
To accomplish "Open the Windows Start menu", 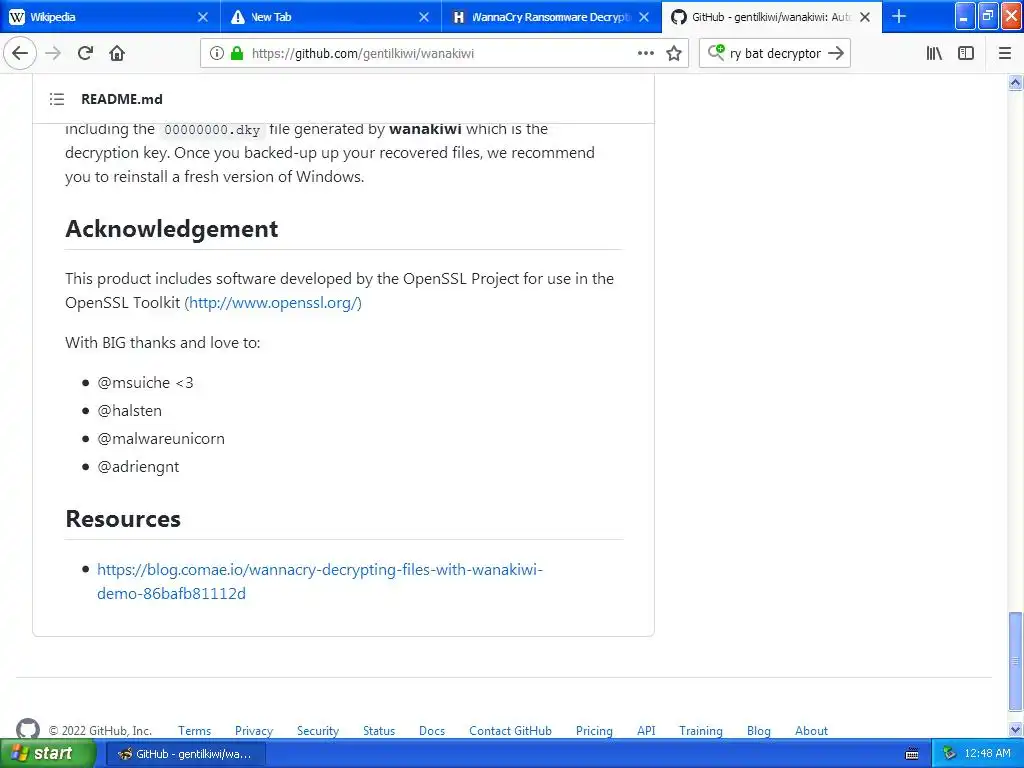I will [x=46, y=754].
